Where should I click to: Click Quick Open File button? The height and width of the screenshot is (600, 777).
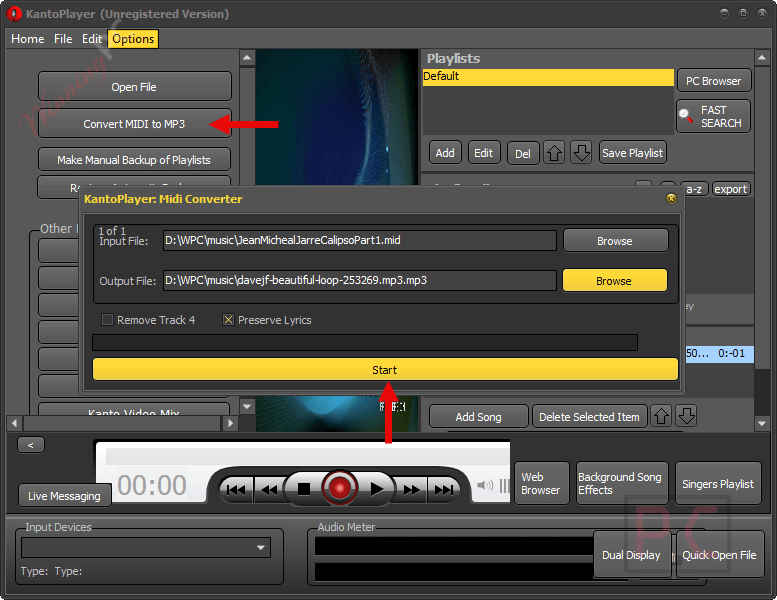(720, 554)
